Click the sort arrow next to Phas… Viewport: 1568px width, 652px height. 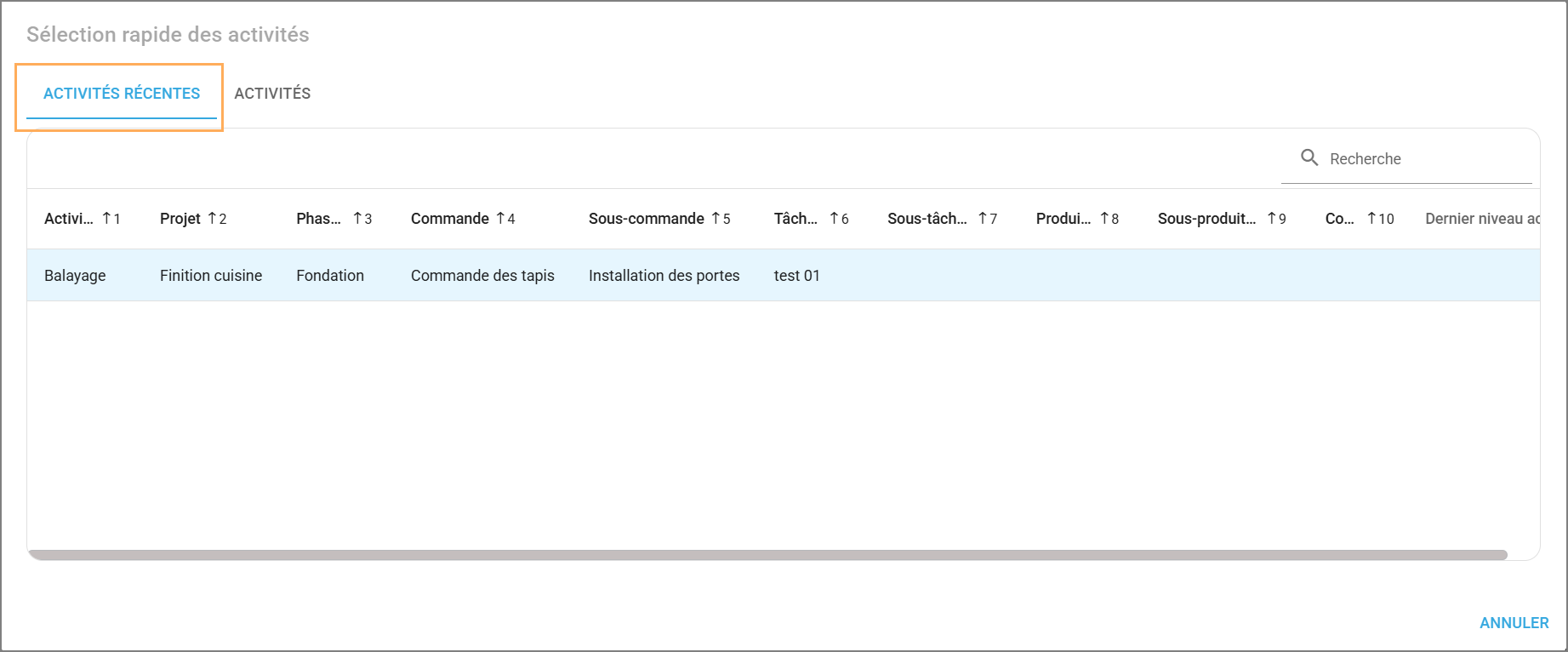click(358, 218)
